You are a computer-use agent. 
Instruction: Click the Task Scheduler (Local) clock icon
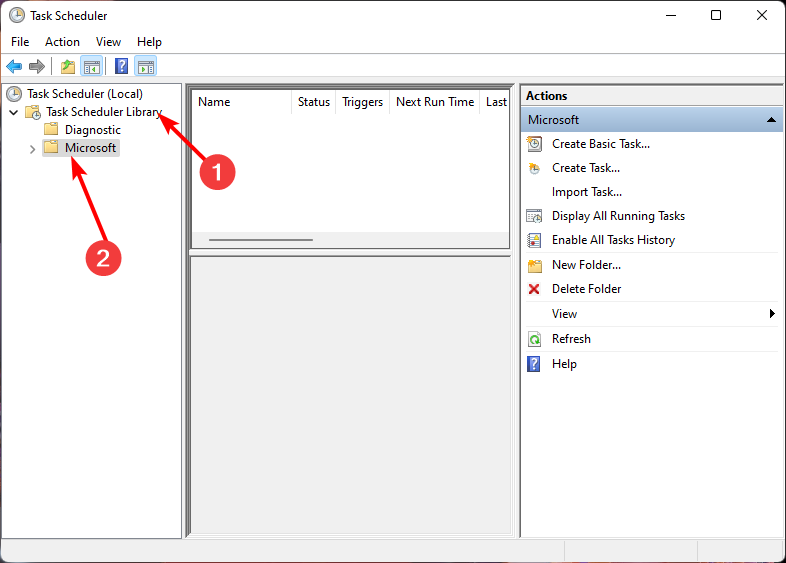pyautogui.click(x=15, y=94)
